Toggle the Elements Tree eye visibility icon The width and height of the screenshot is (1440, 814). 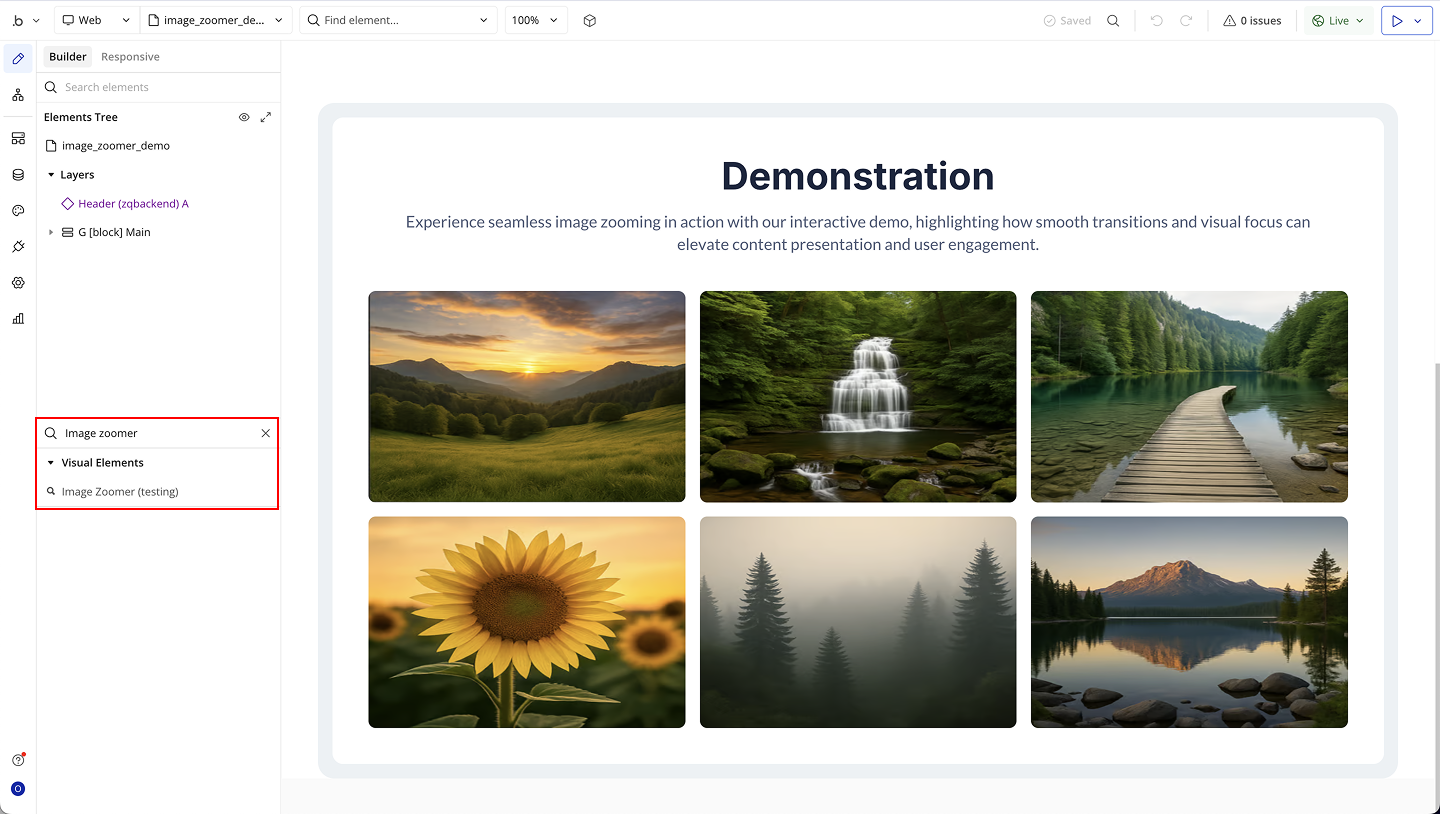click(244, 117)
